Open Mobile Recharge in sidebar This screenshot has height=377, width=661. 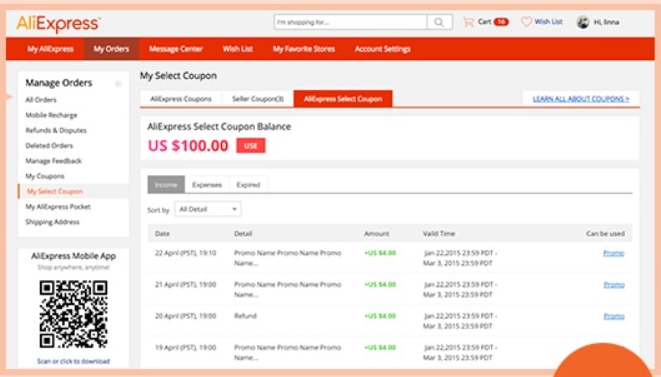click(x=51, y=115)
